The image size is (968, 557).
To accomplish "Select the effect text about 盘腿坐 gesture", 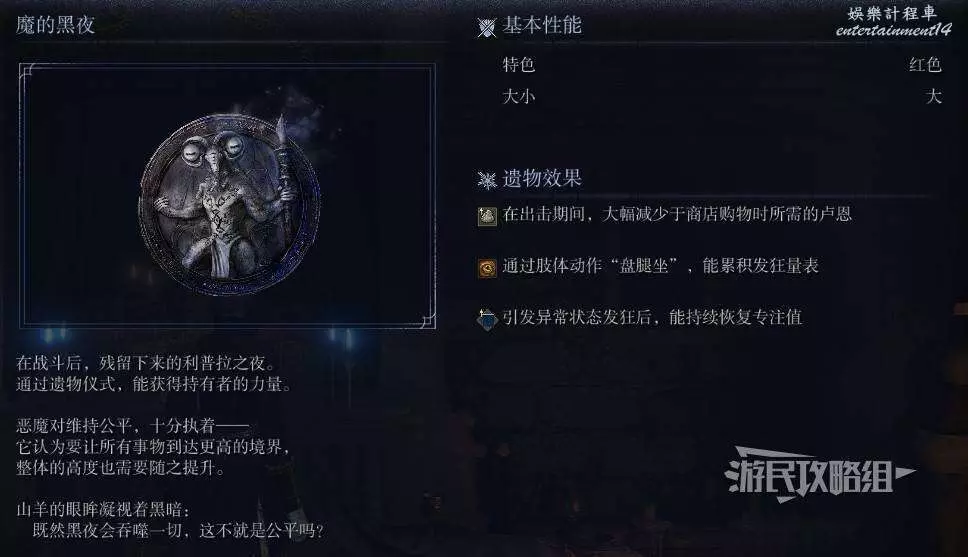I will click(x=661, y=266).
